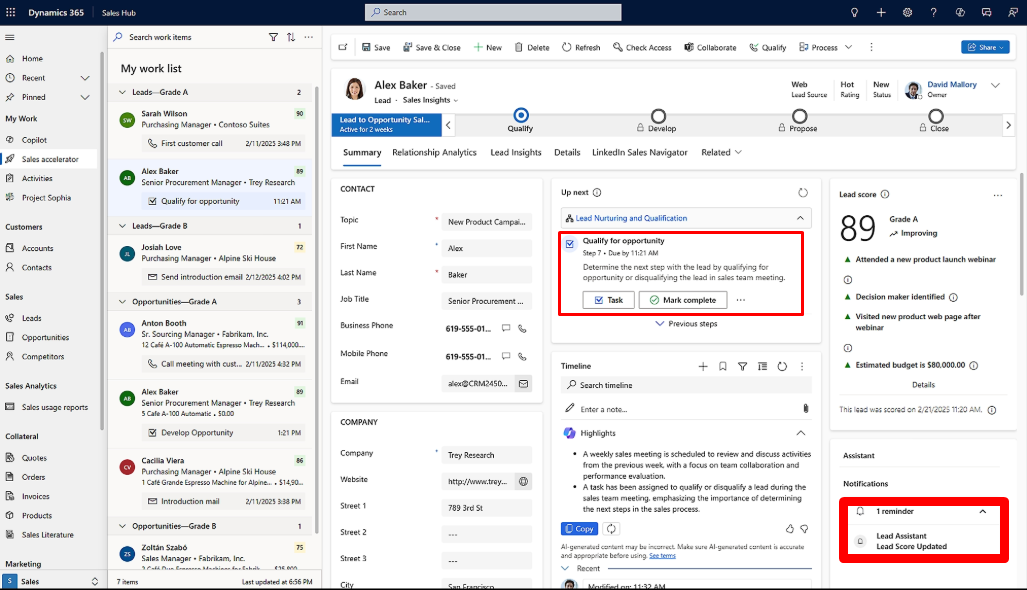Toggle the Qualify for opportunity step checkbox
The width and height of the screenshot is (1027, 590).
[x=570, y=243]
